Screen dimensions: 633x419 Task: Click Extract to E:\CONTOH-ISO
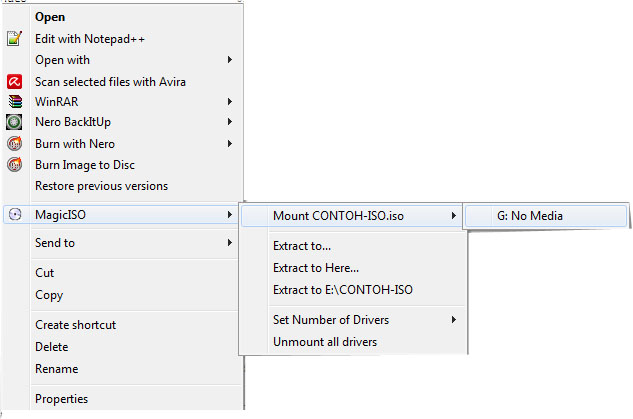click(x=342, y=290)
